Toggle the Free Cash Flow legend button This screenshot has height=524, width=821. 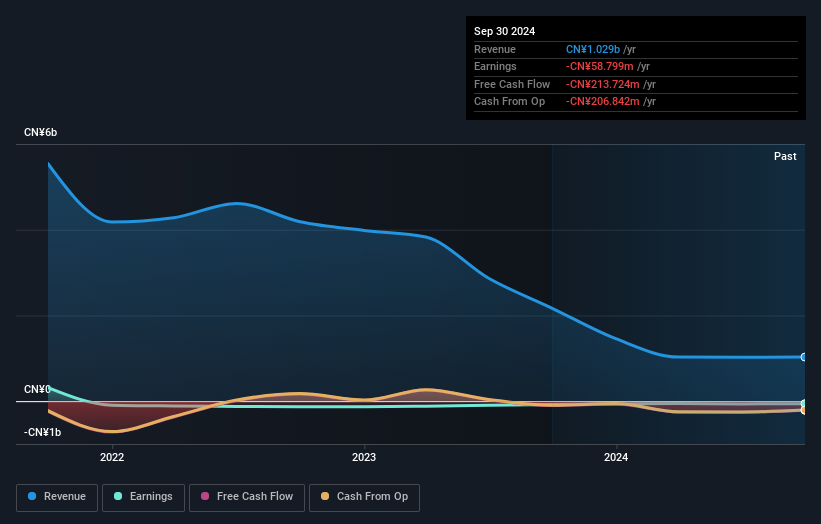tap(247, 497)
